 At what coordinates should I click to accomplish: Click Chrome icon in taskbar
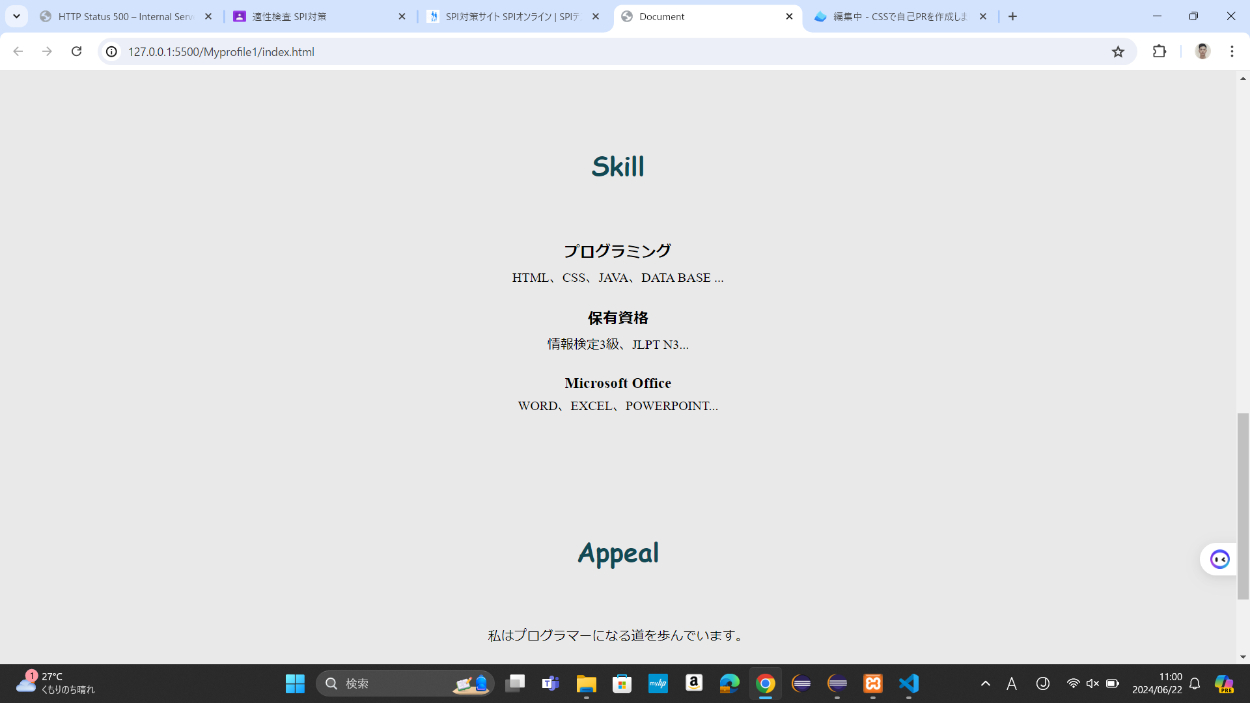coord(765,684)
